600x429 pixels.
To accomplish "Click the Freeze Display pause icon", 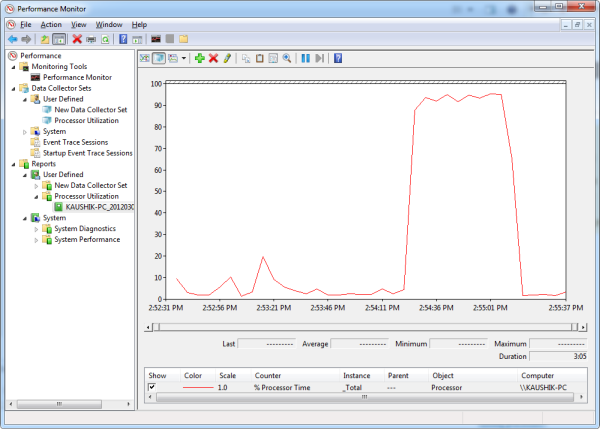I will click(x=305, y=58).
